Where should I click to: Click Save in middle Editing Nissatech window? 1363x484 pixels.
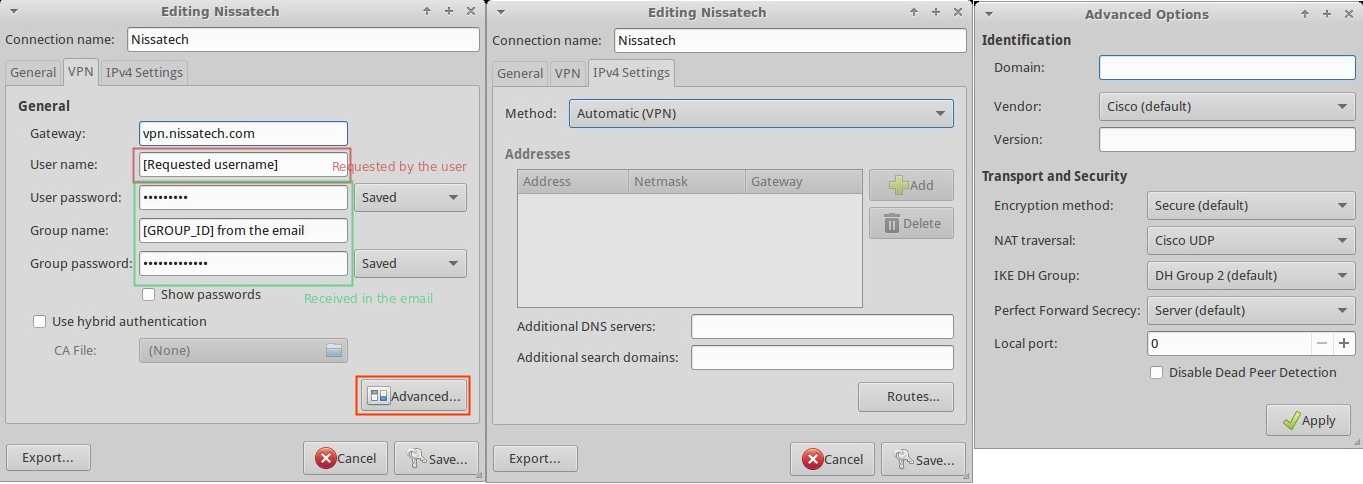[x=923, y=458]
